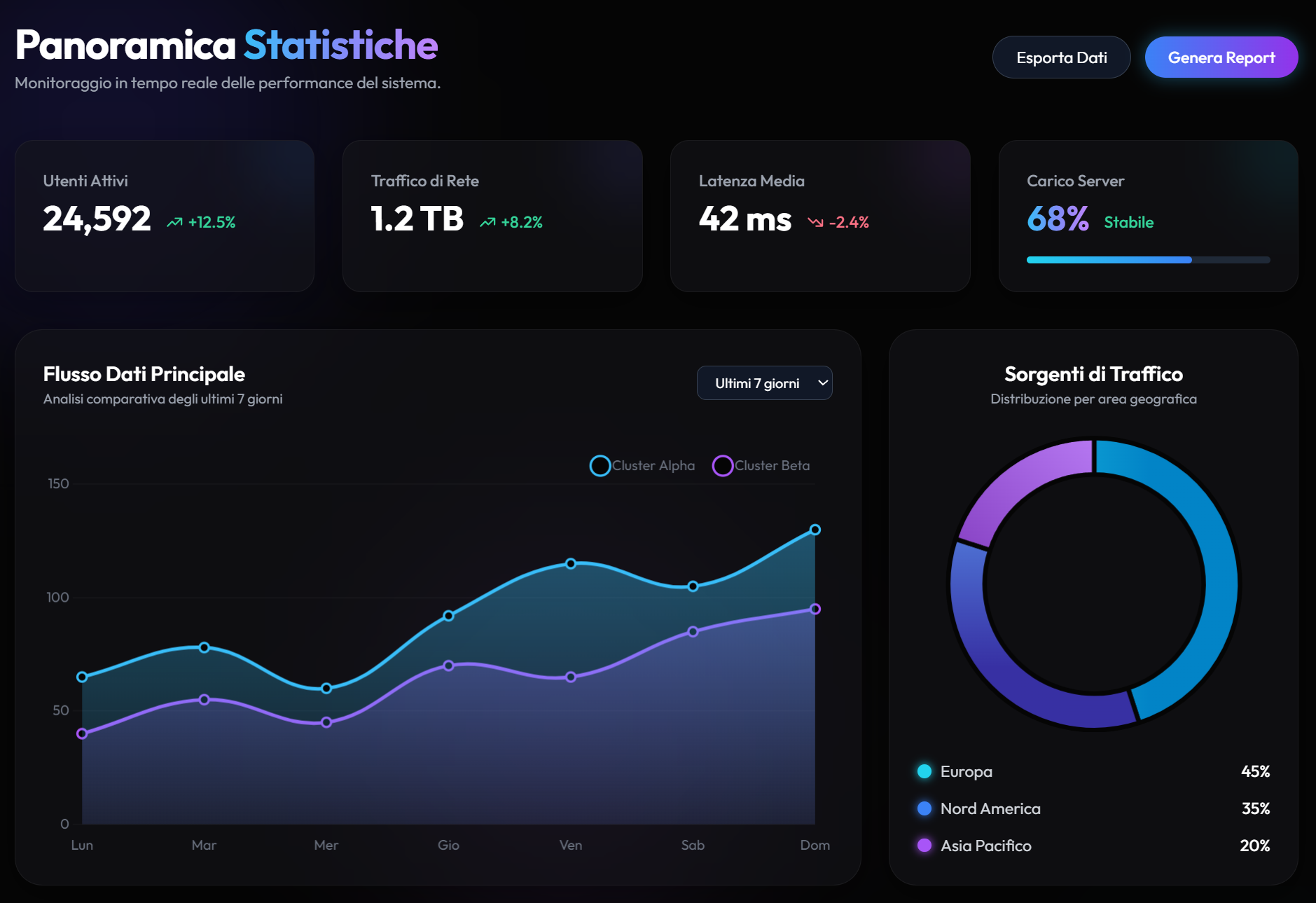
Task: Click the Cluster Alpha circular legend marker
Action: (x=600, y=465)
